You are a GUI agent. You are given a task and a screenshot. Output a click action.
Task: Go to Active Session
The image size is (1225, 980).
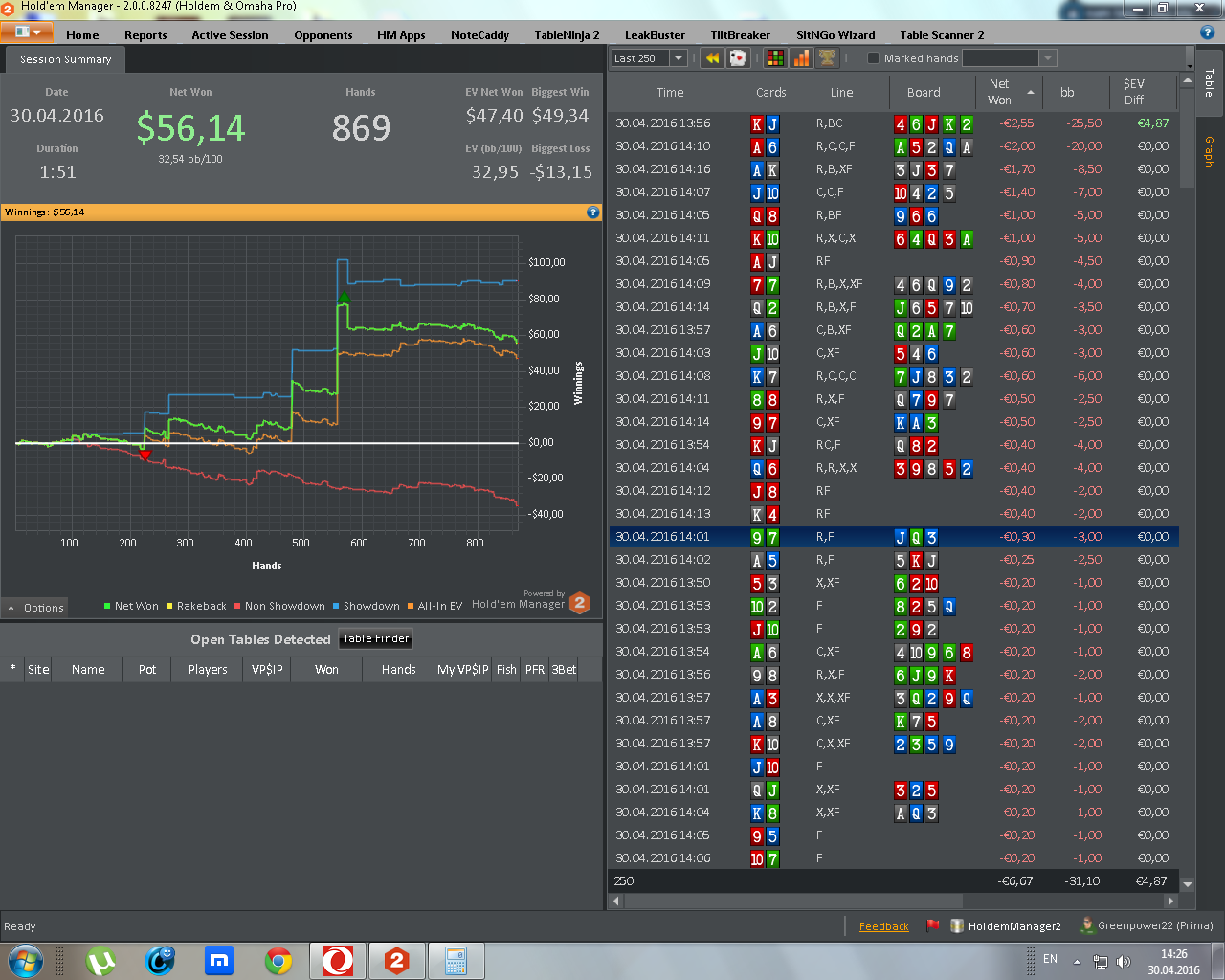pyautogui.click(x=230, y=34)
